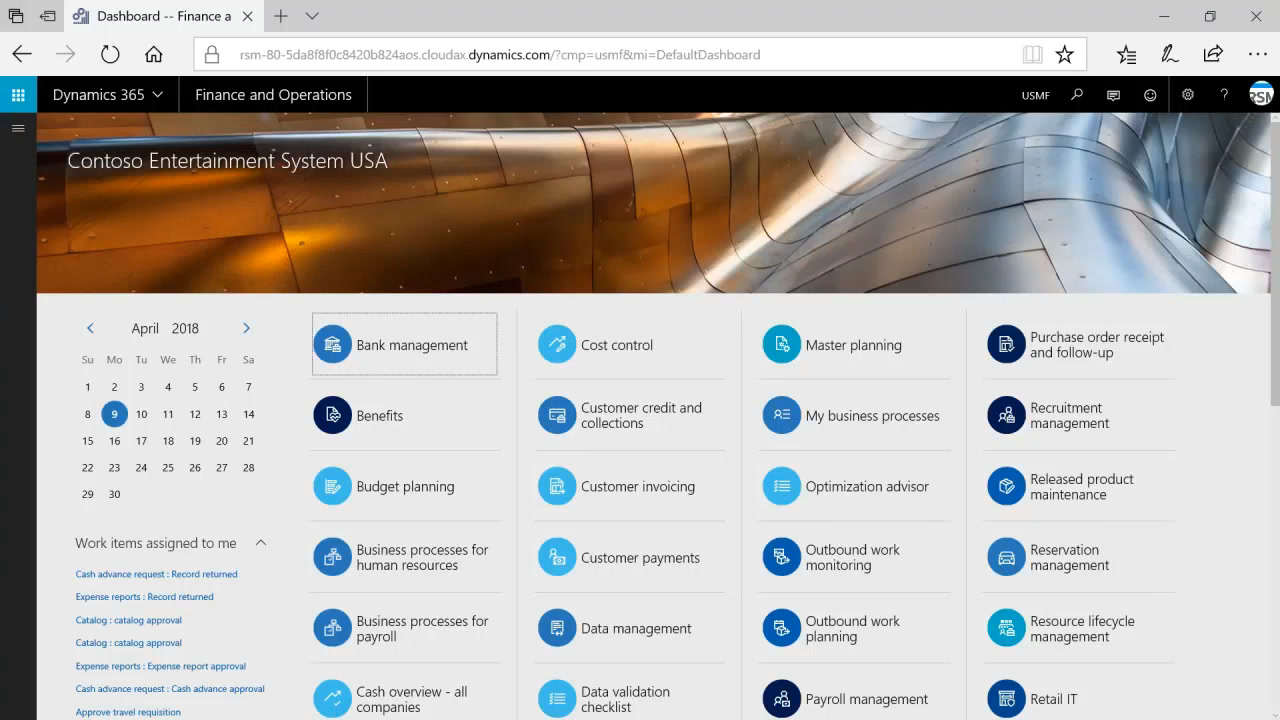
Task: Click the feedback smiley icon
Action: click(x=1150, y=95)
